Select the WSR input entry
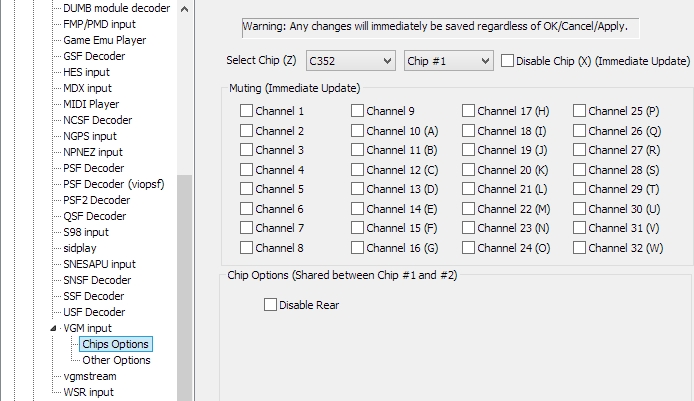This screenshot has width=694, height=401. coord(88,392)
